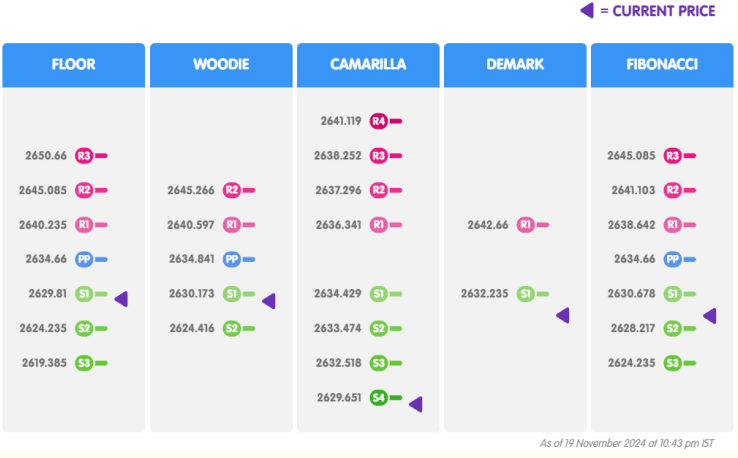This screenshot has height=458, width=738.
Task: Click the Floor R2 value 2645.085
Action: tap(43, 190)
